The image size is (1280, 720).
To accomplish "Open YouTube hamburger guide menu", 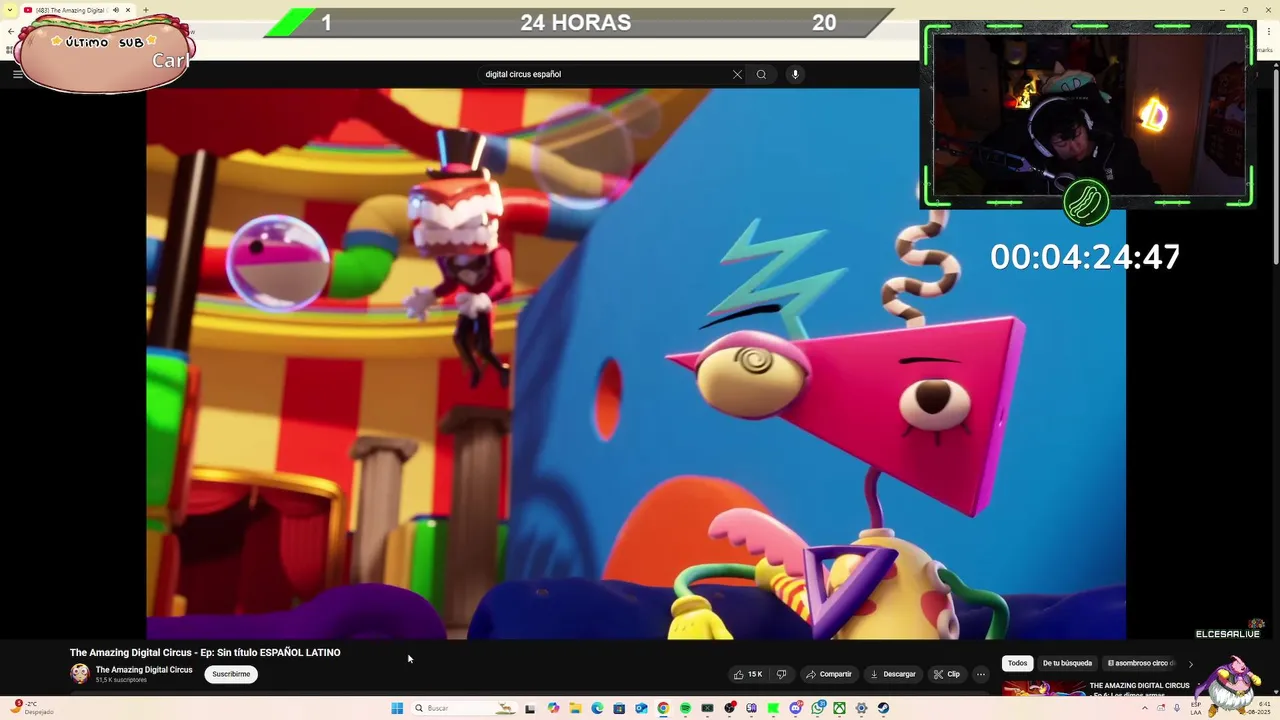I will point(17,74).
